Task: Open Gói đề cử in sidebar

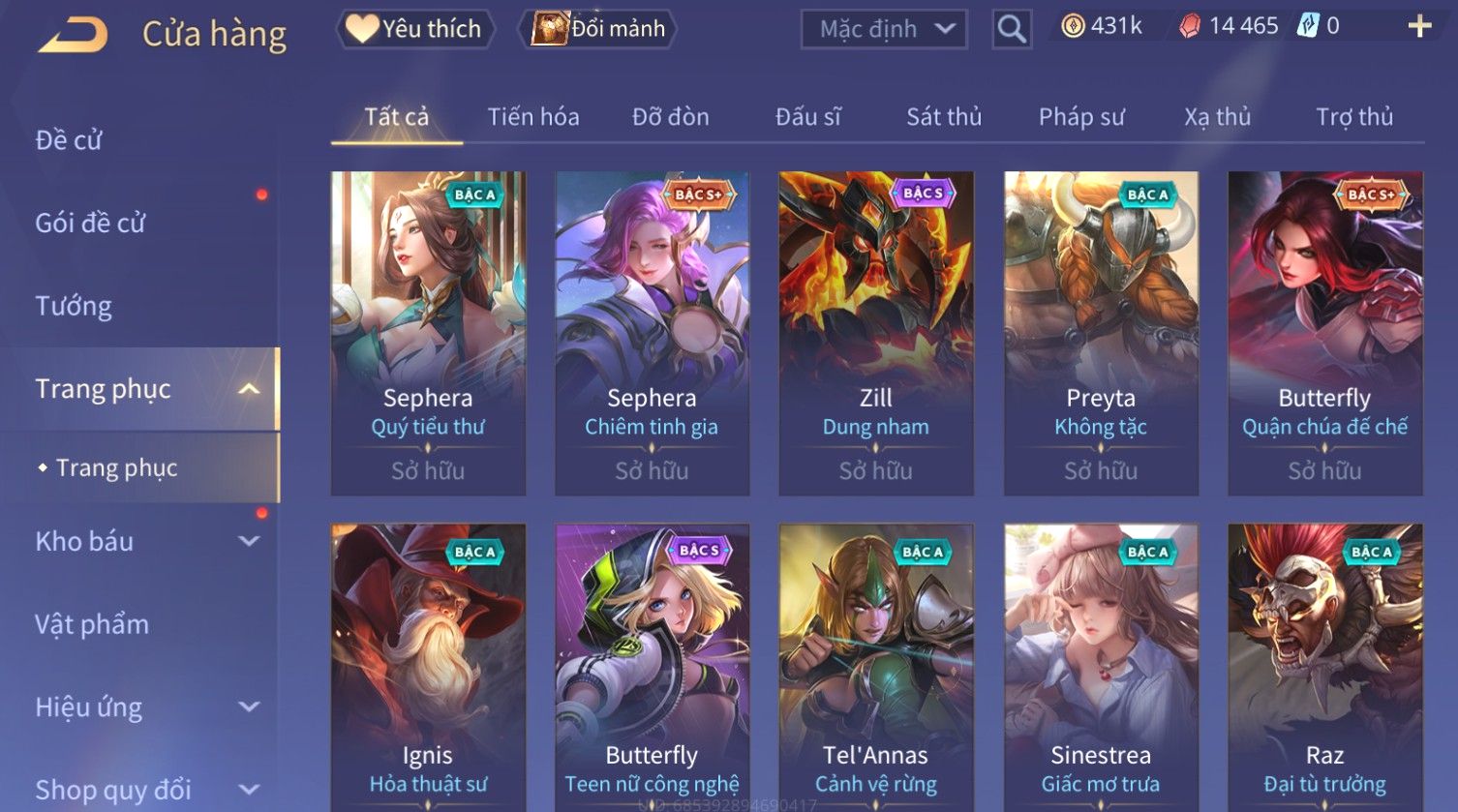Action: 90,223
